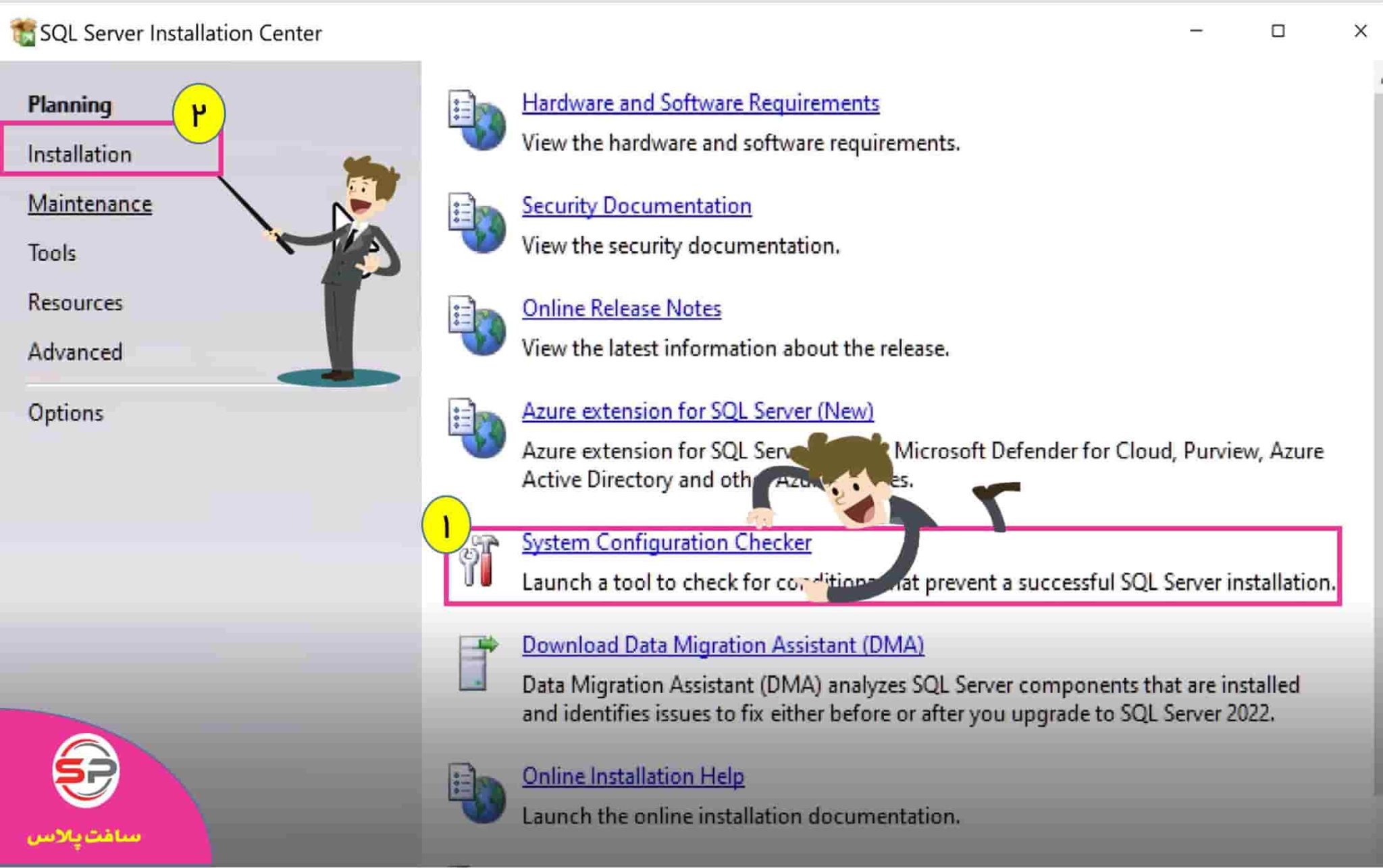Select the Planning section header
The height and width of the screenshot is (868, 1383).
(70, 105)
